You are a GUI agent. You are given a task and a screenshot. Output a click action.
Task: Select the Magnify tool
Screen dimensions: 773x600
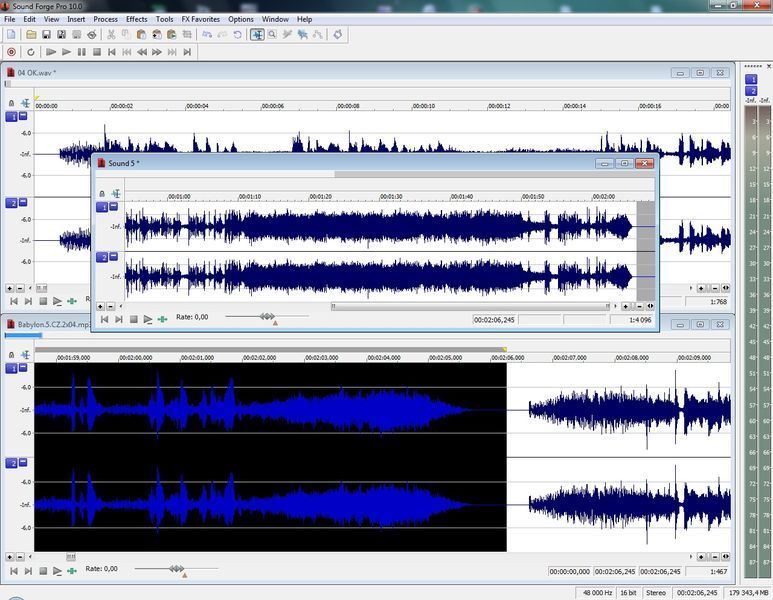pos(272,35)
